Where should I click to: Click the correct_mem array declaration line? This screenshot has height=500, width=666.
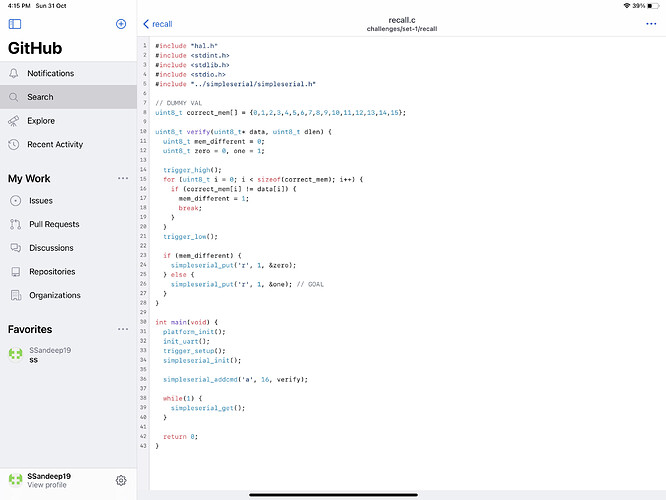click(280, 113)
